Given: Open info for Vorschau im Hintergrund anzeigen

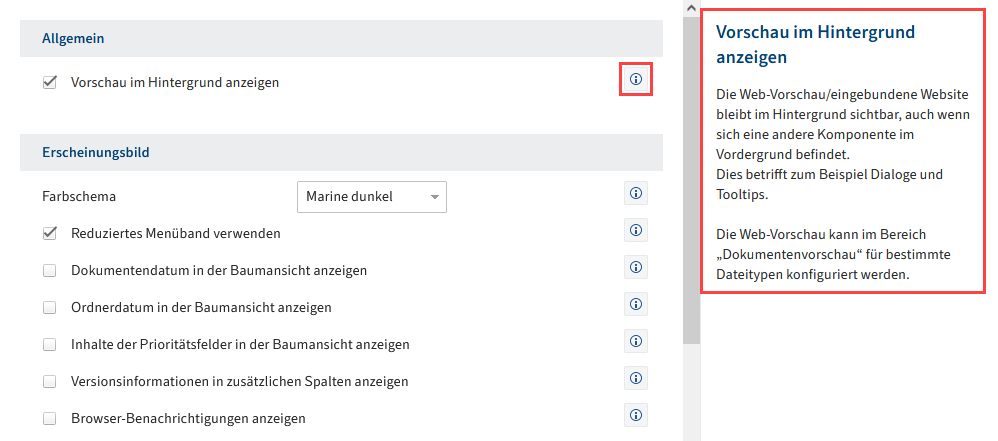Looking at the screenshot, I should click(635, 80).
